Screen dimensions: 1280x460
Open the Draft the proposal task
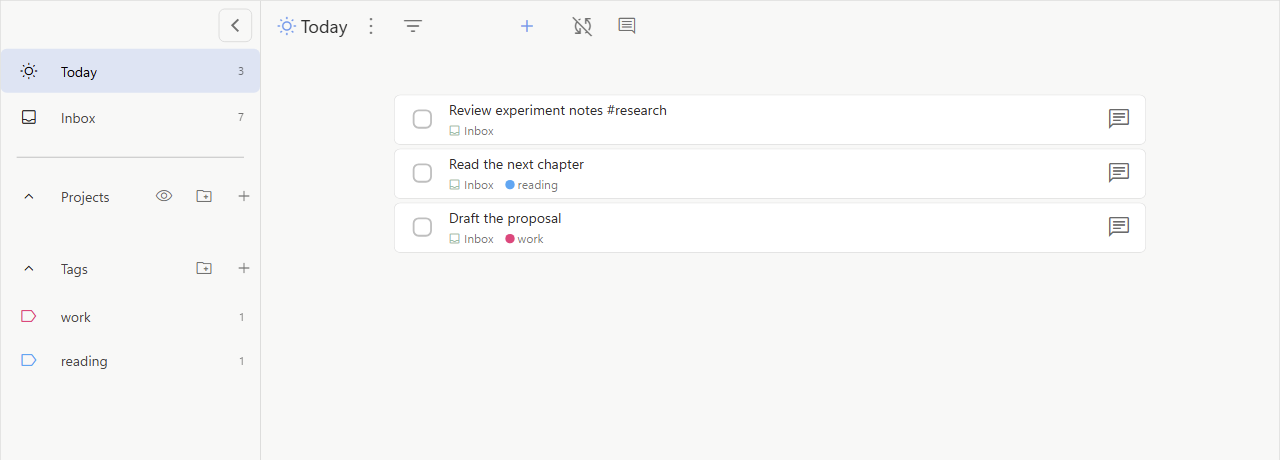770,227
